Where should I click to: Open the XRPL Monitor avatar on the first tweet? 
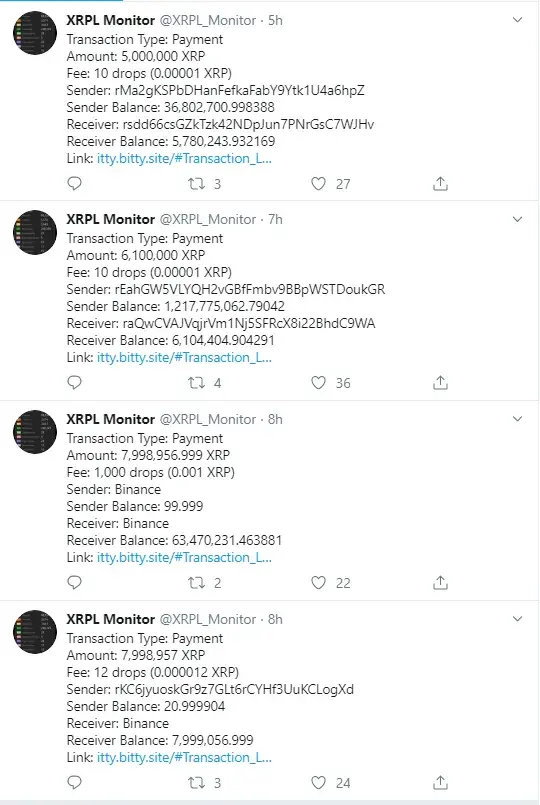(x=35, y=33)
